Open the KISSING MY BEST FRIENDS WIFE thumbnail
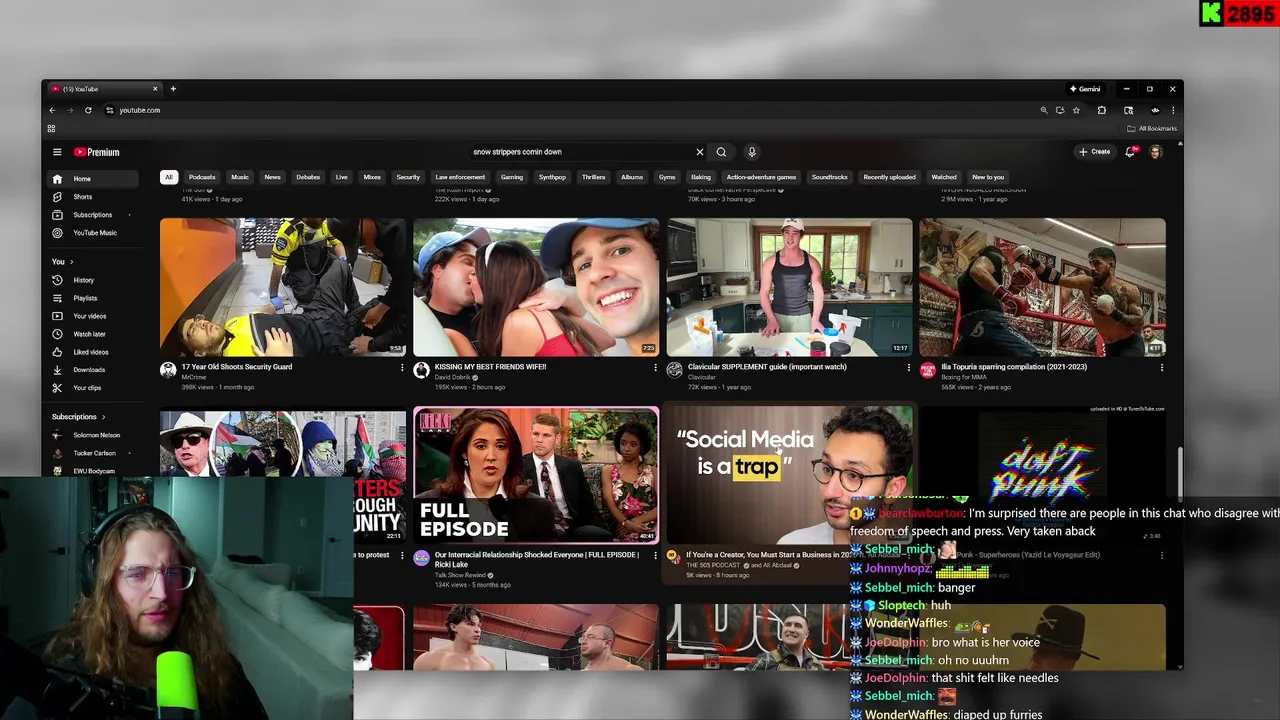This screenshot has height=720, width=1280. click(536, 287)
